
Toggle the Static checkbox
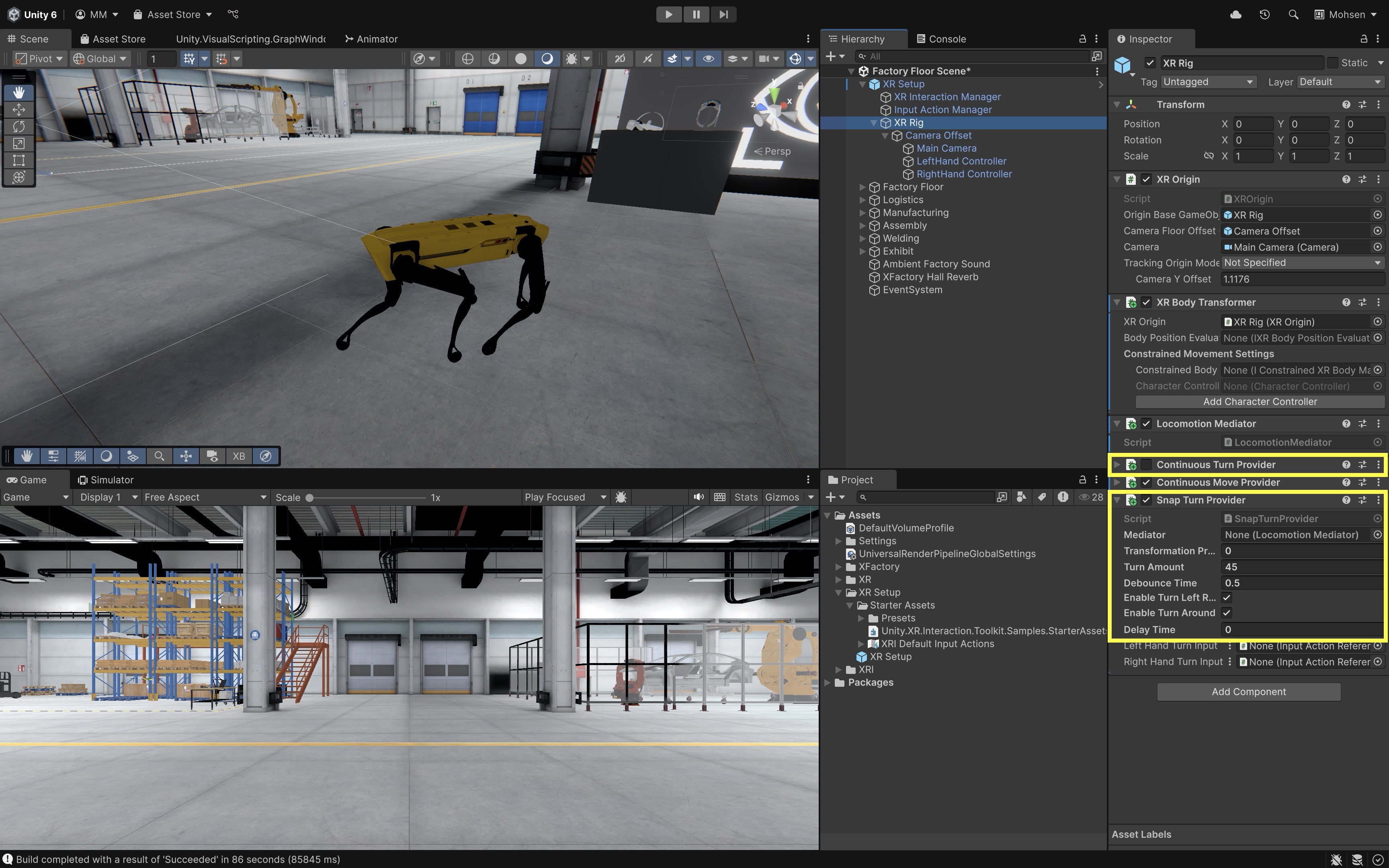1333,63
